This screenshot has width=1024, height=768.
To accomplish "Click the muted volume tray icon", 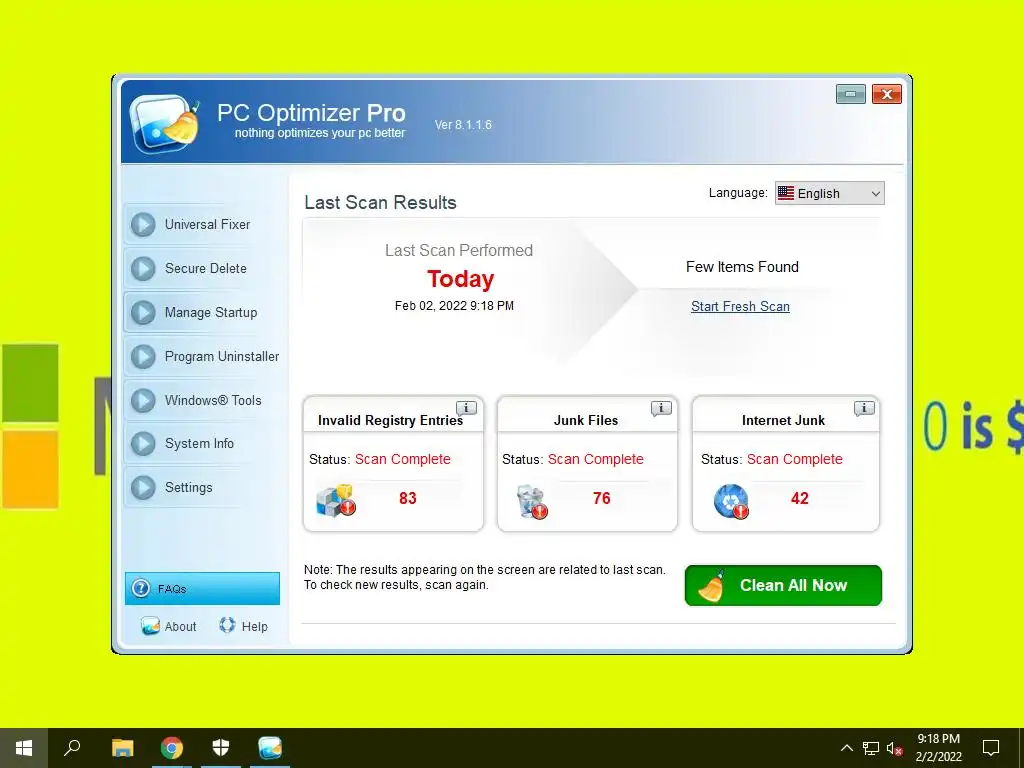I will pyautogui.click(x=895, y=748).
